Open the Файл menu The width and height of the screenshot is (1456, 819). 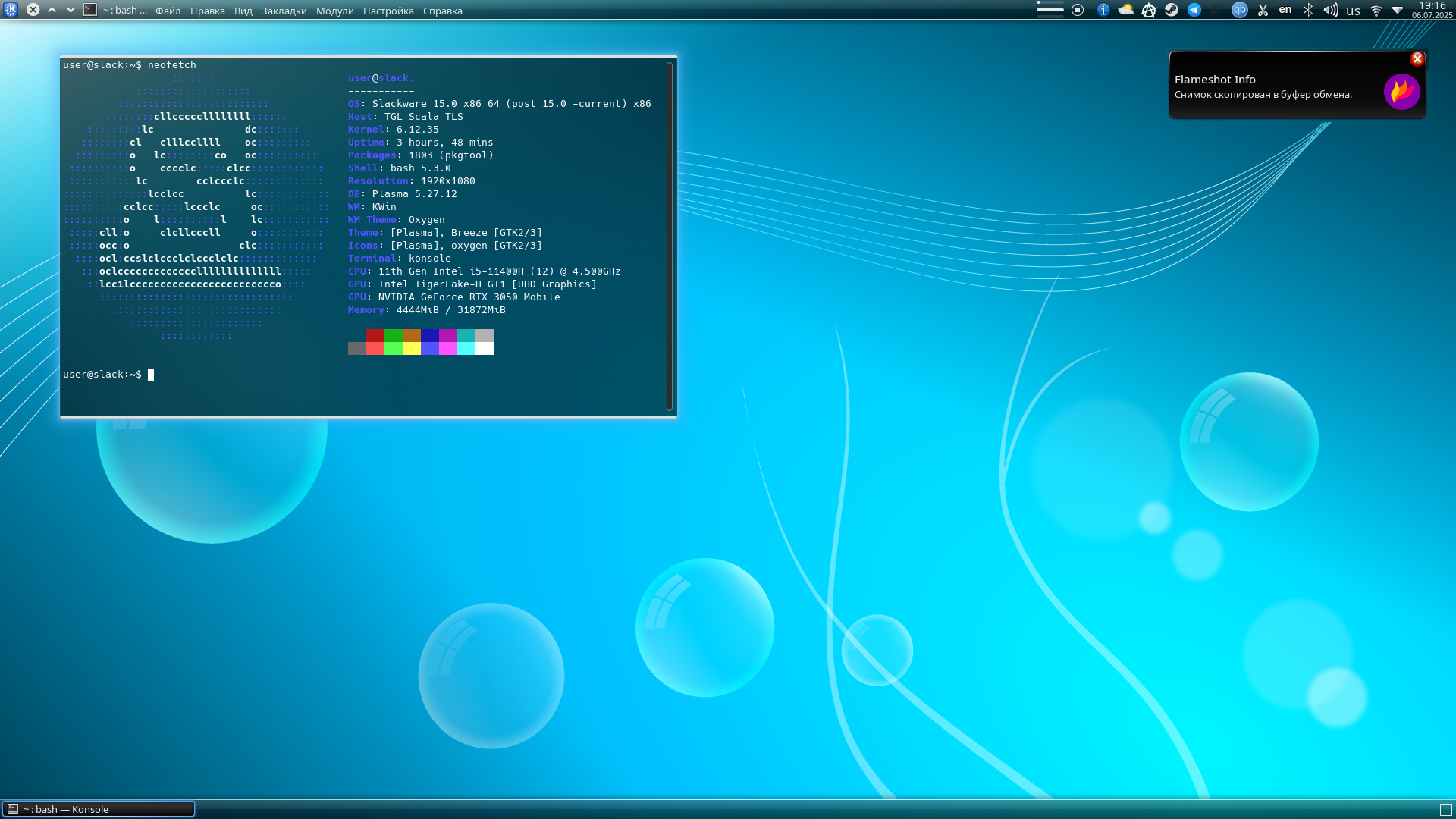tap(168, 11)
